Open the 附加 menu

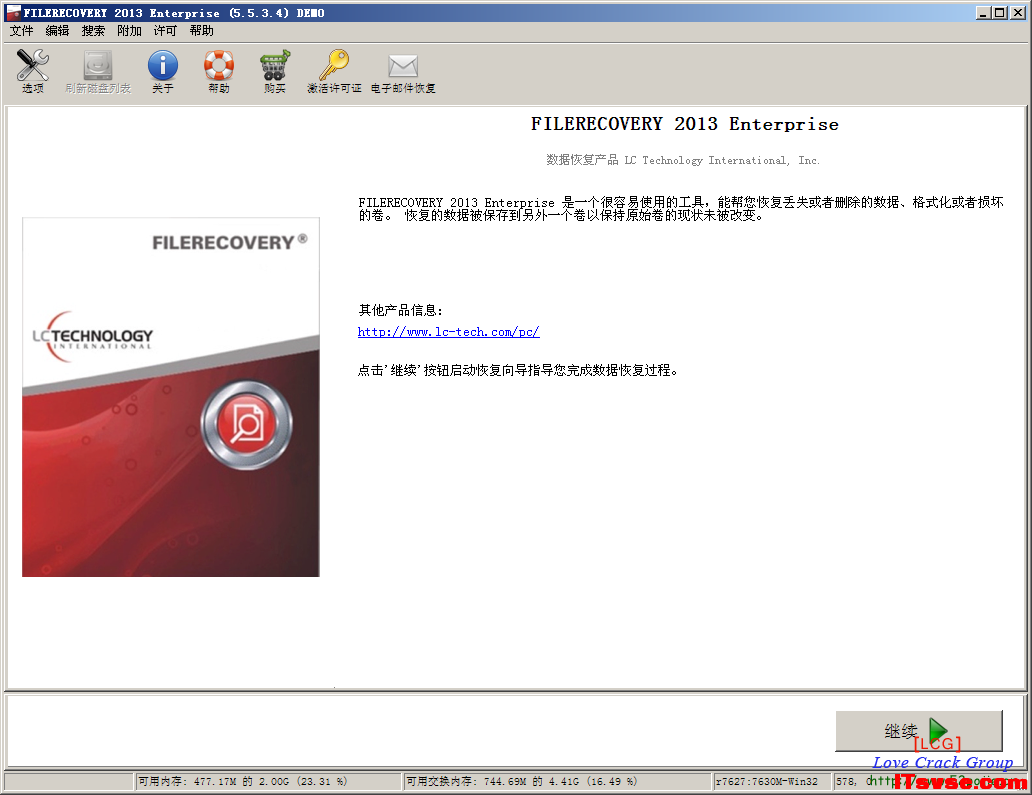point(129,31)
